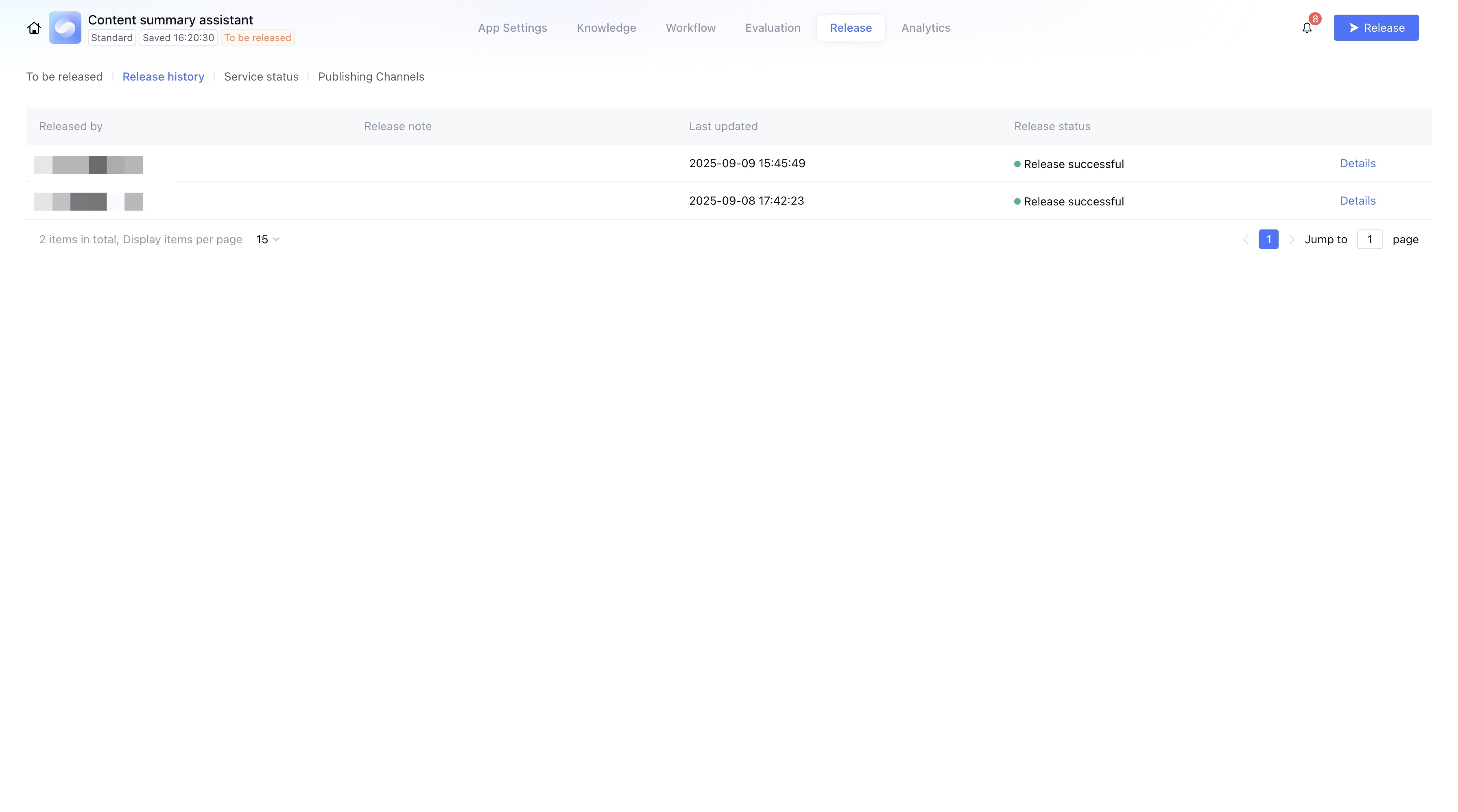Click the To be released status tag
The width and height of the screenshot is (1458, 812).
pyautogui.click(x=258, y=38)
